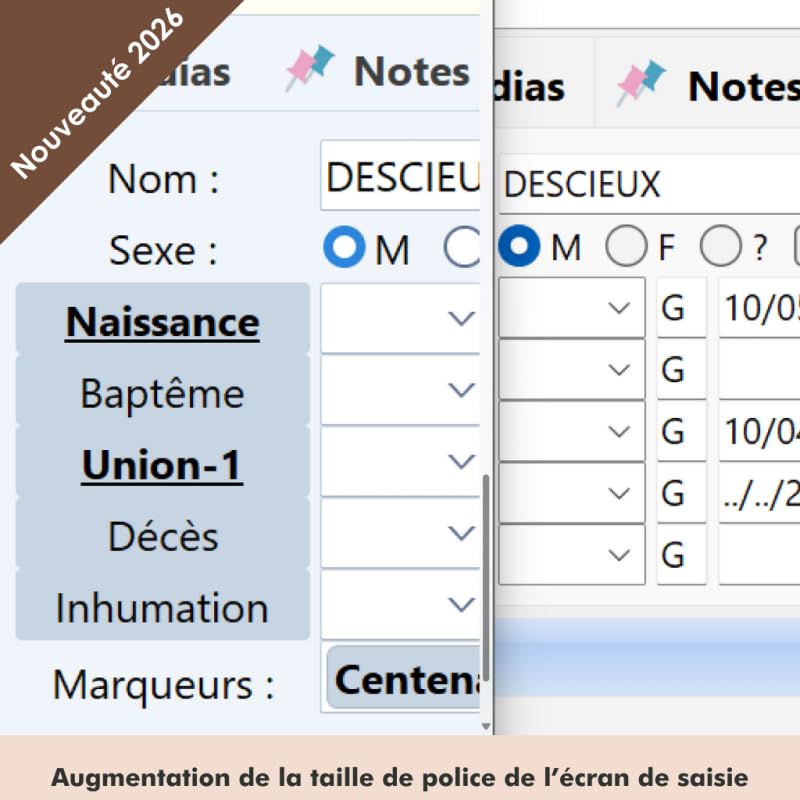
Task: Click the ../../2 date field
Action: [759, 493]
